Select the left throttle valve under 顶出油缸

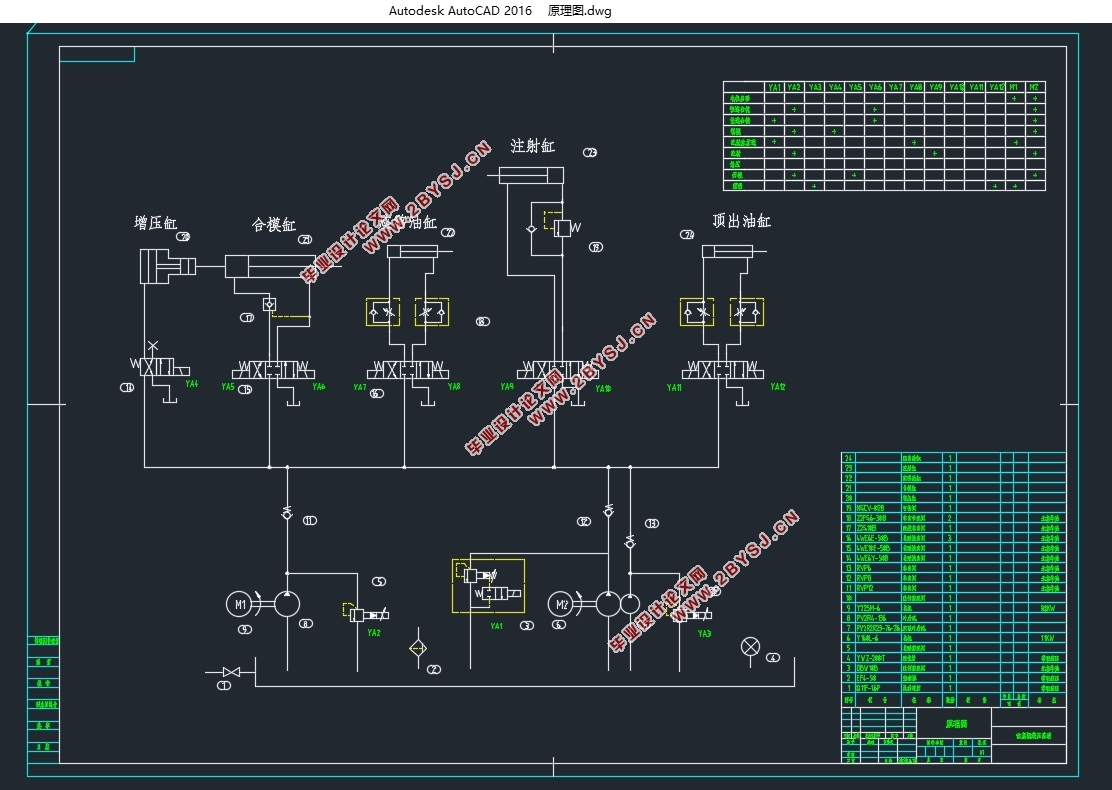tap(696, 312)
